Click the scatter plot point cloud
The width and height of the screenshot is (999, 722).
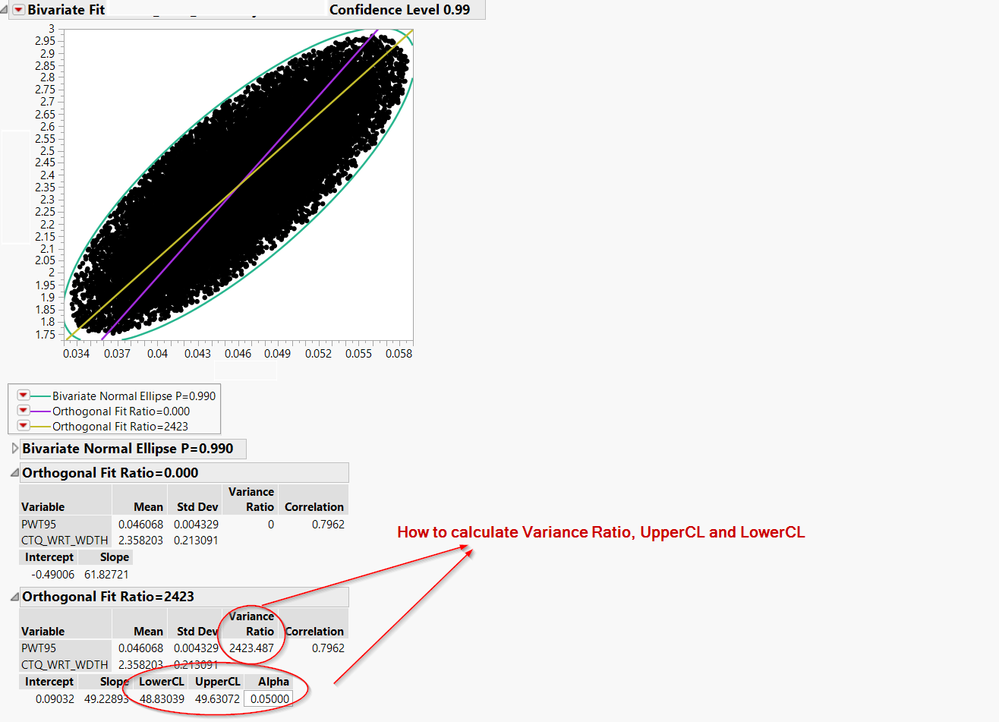[x=239, y=185]
